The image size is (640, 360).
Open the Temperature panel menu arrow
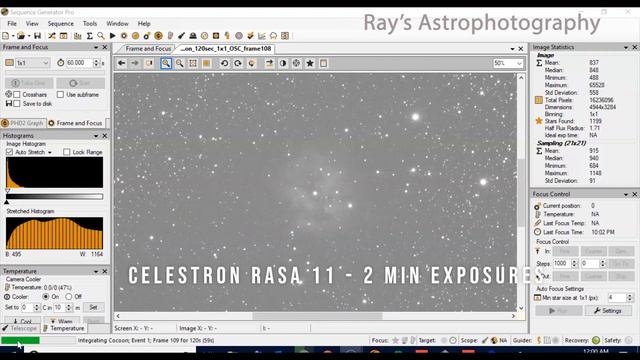click(96, 271)
